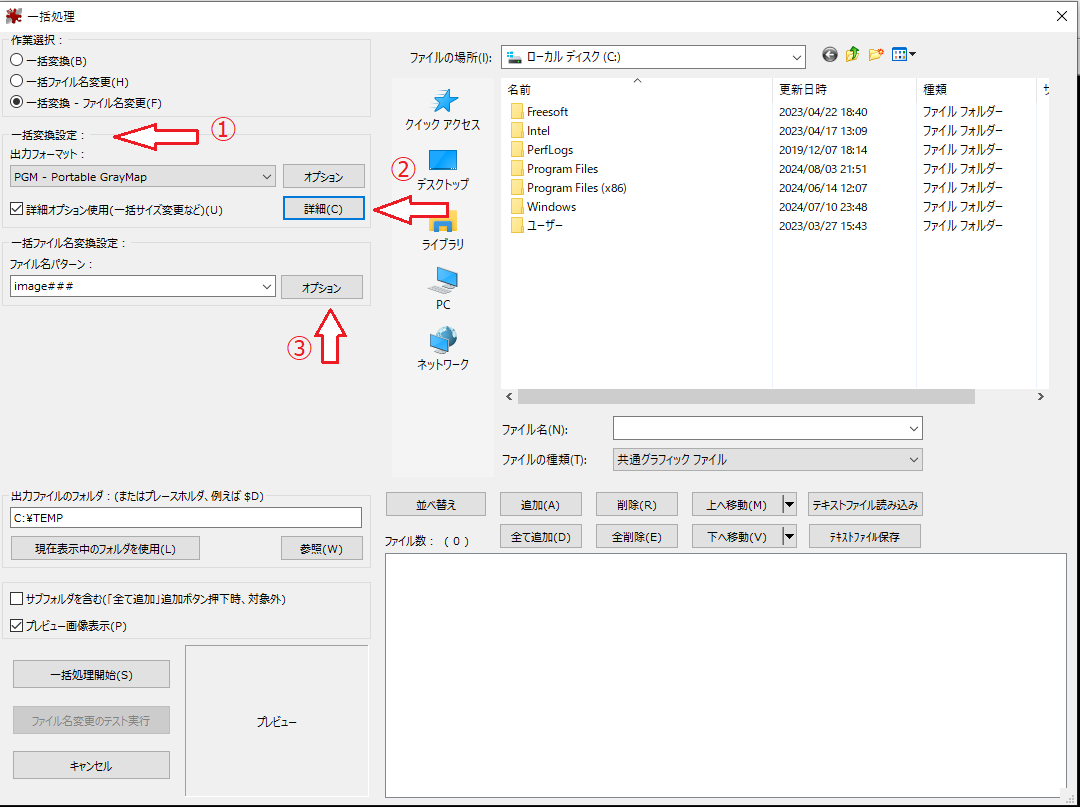Select the PC icon in places bar

coord(443,281)
